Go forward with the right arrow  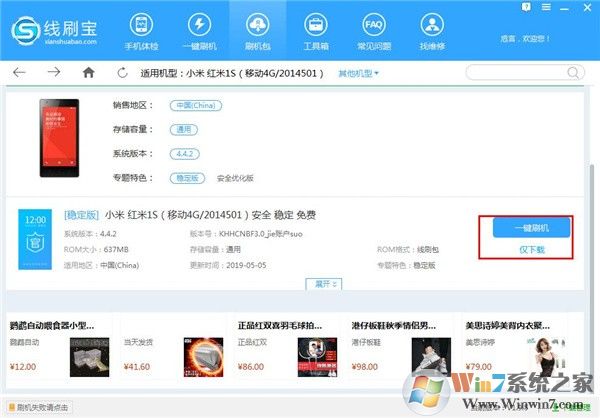pos(54,72)
